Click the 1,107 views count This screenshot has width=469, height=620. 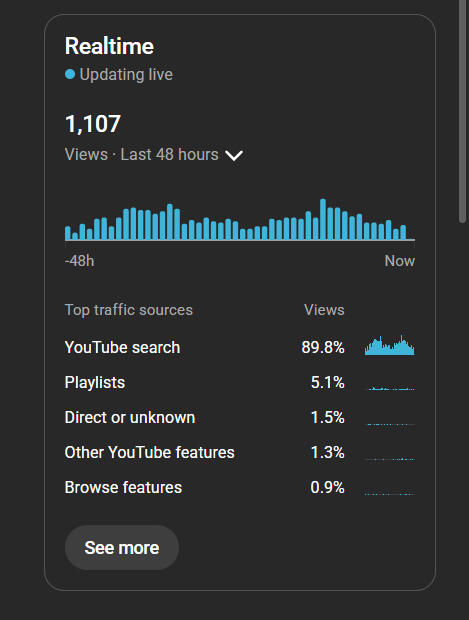(93, 124)
